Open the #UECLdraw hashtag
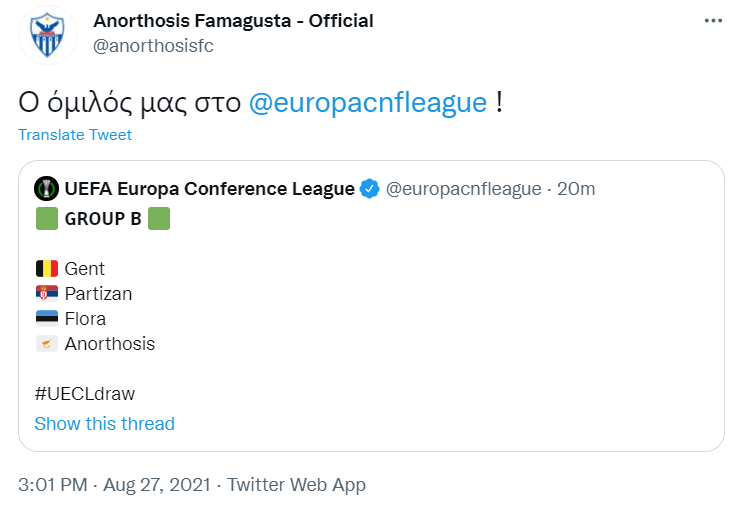The image size is (740, 515). (85, 394)
